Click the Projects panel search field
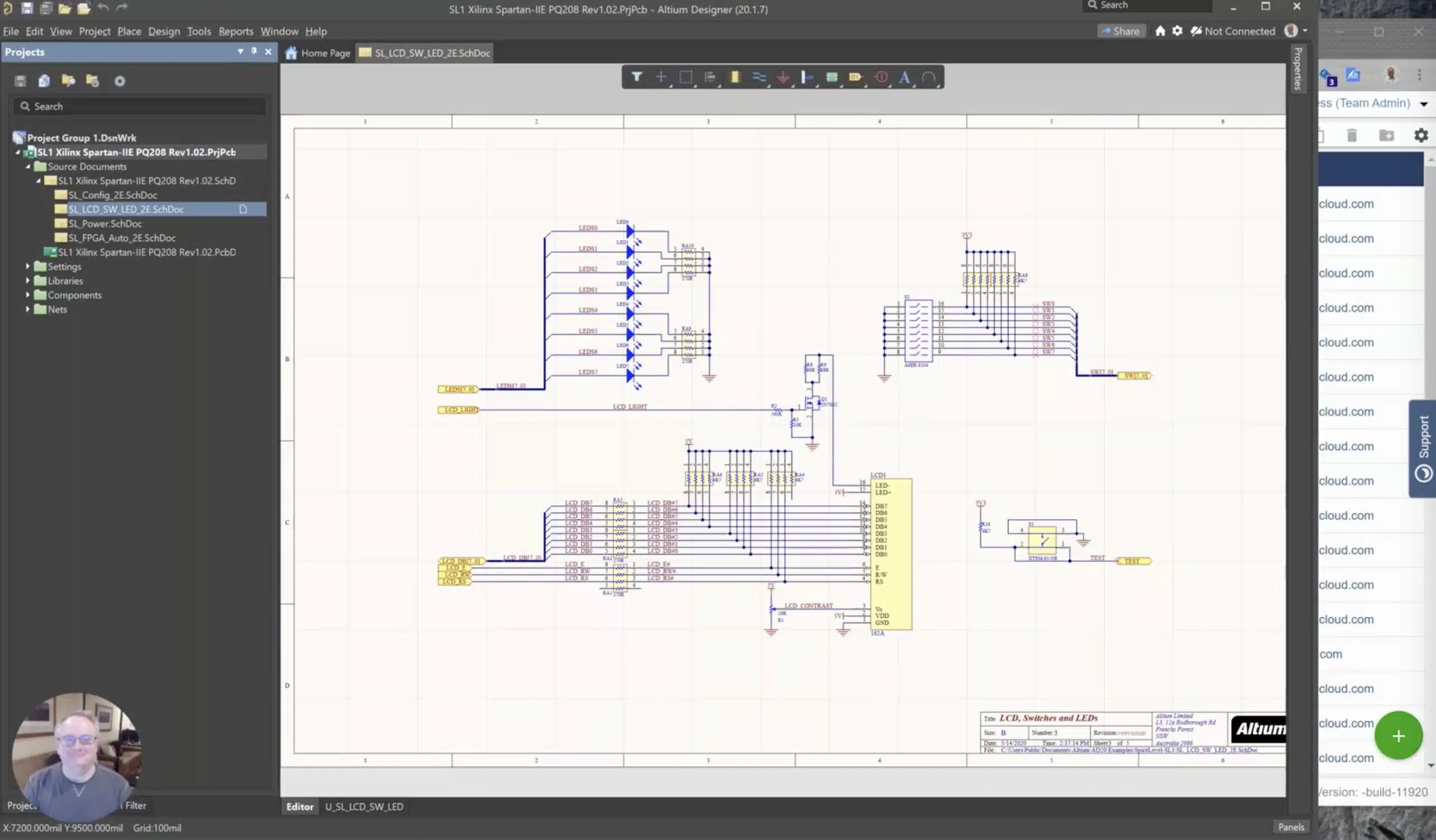Screen dimensions: 1436x840 coord(140,107)
